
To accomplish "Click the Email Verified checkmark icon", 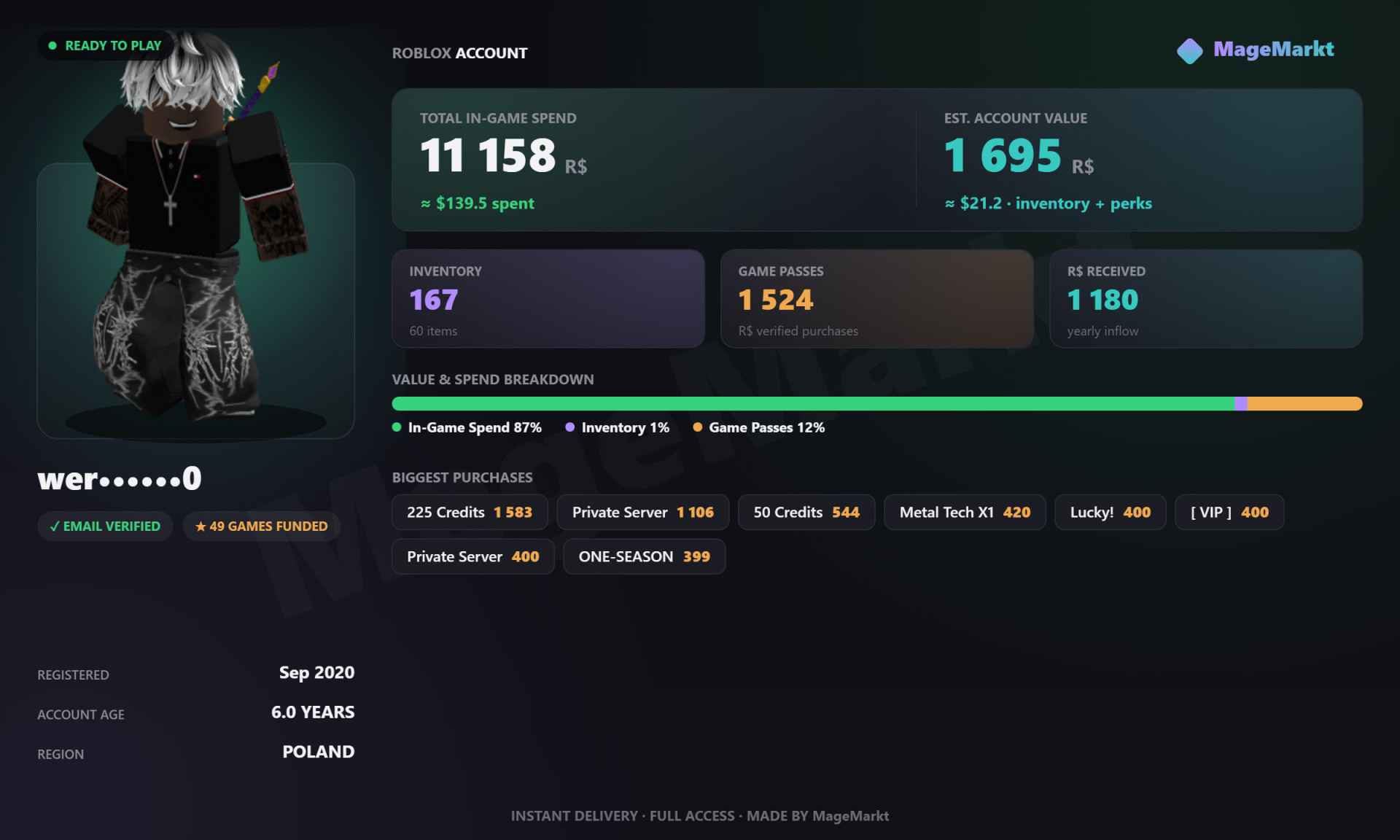I will 55,526.
